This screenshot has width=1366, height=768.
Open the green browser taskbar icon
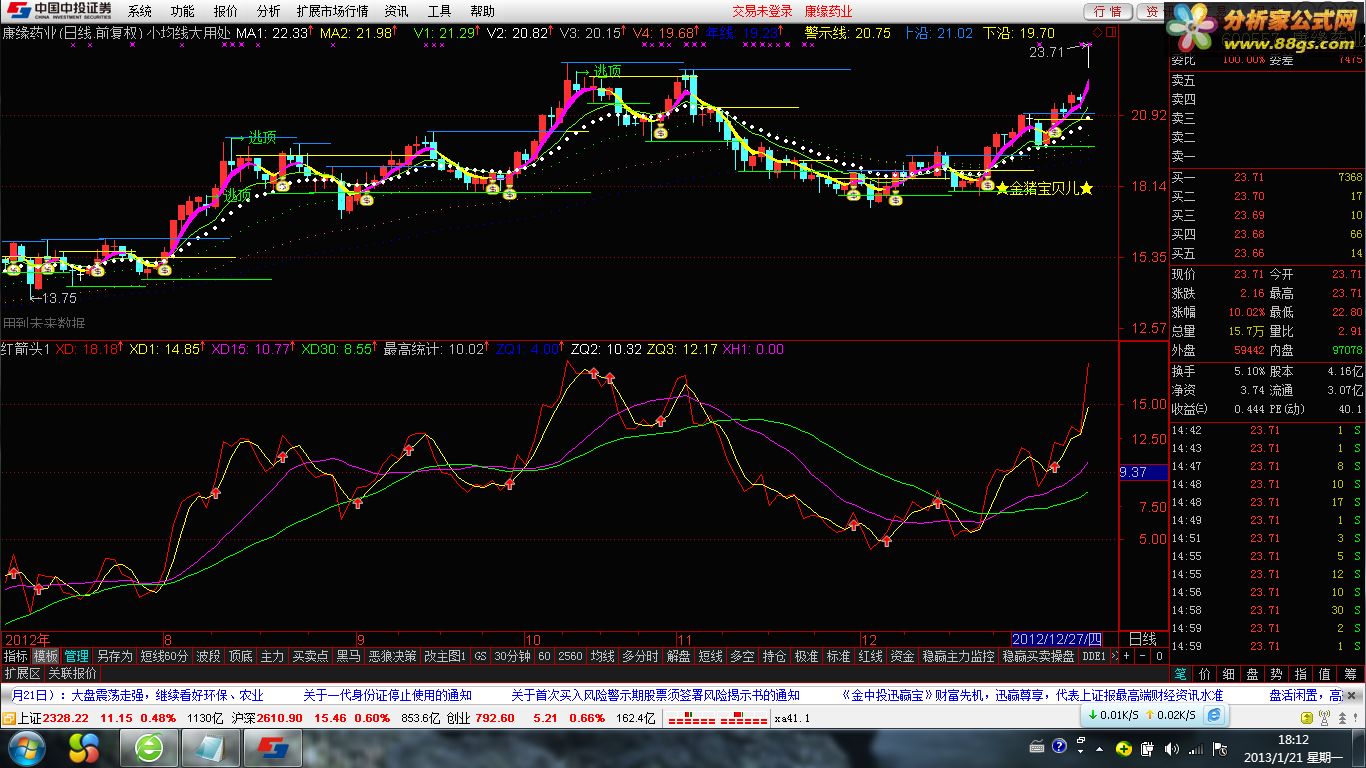151,748
